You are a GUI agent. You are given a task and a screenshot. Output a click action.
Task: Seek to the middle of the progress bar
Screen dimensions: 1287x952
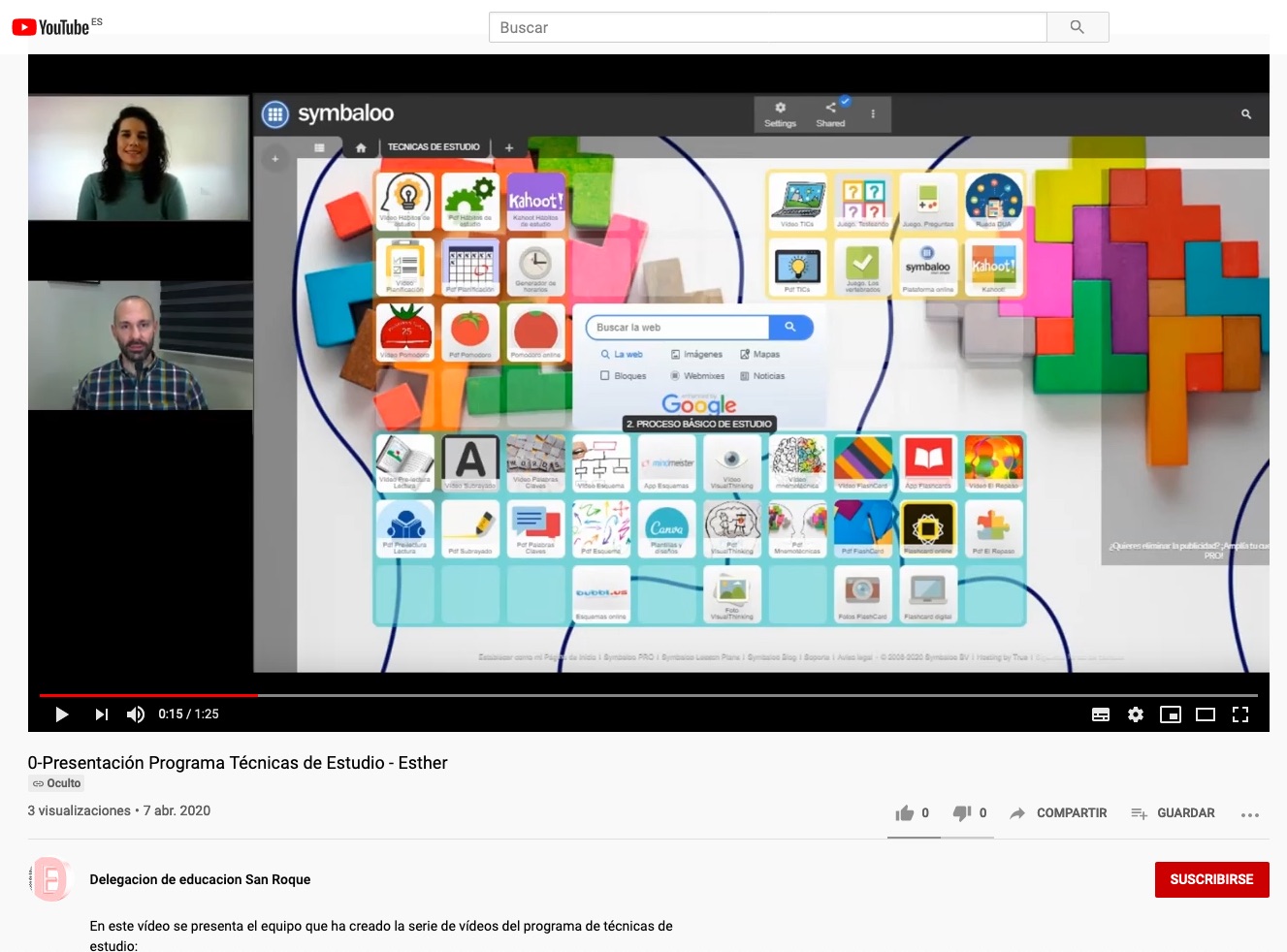point(649,695)
